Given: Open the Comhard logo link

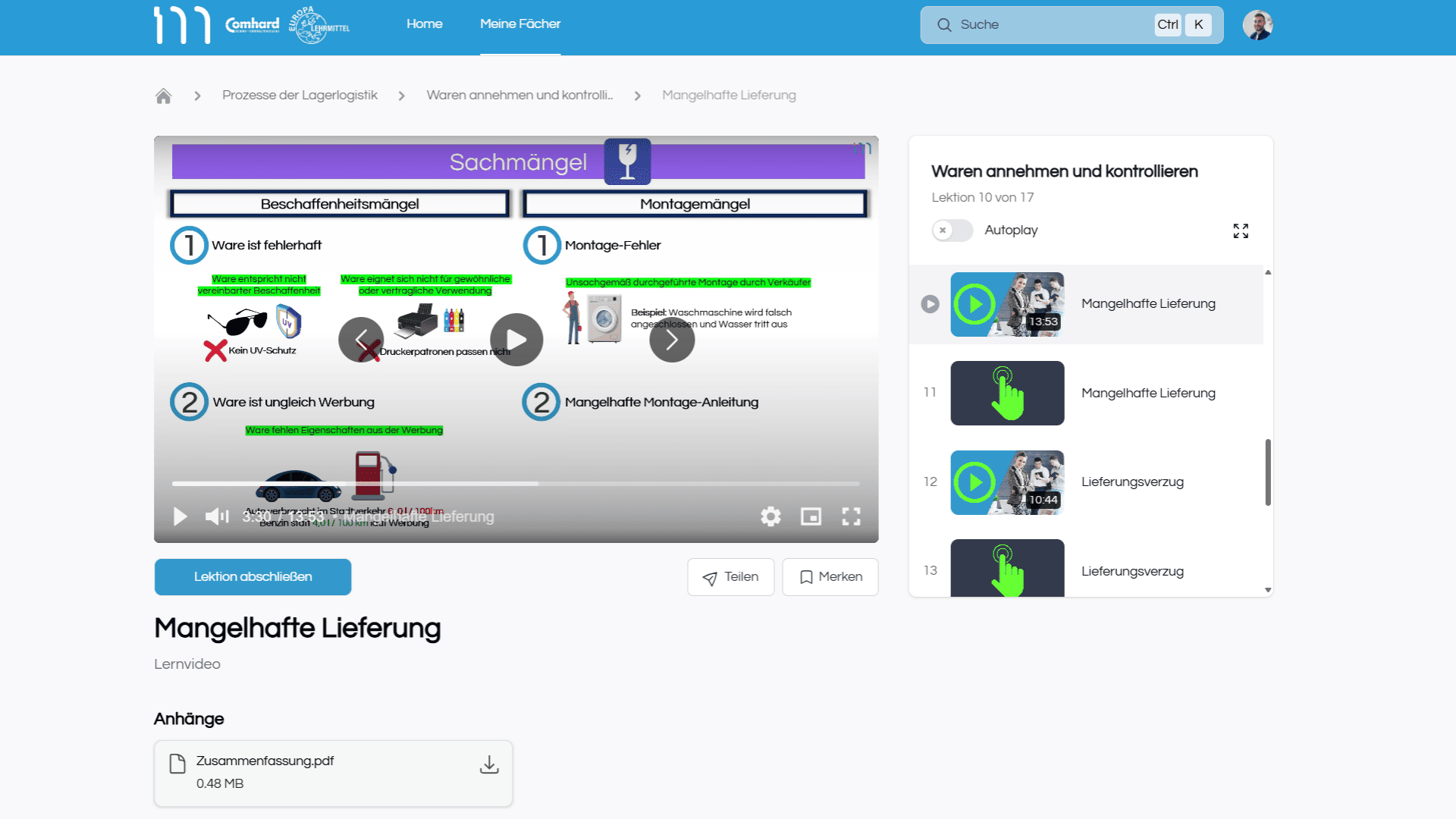Looking at the screenshot, I should 252,25.
